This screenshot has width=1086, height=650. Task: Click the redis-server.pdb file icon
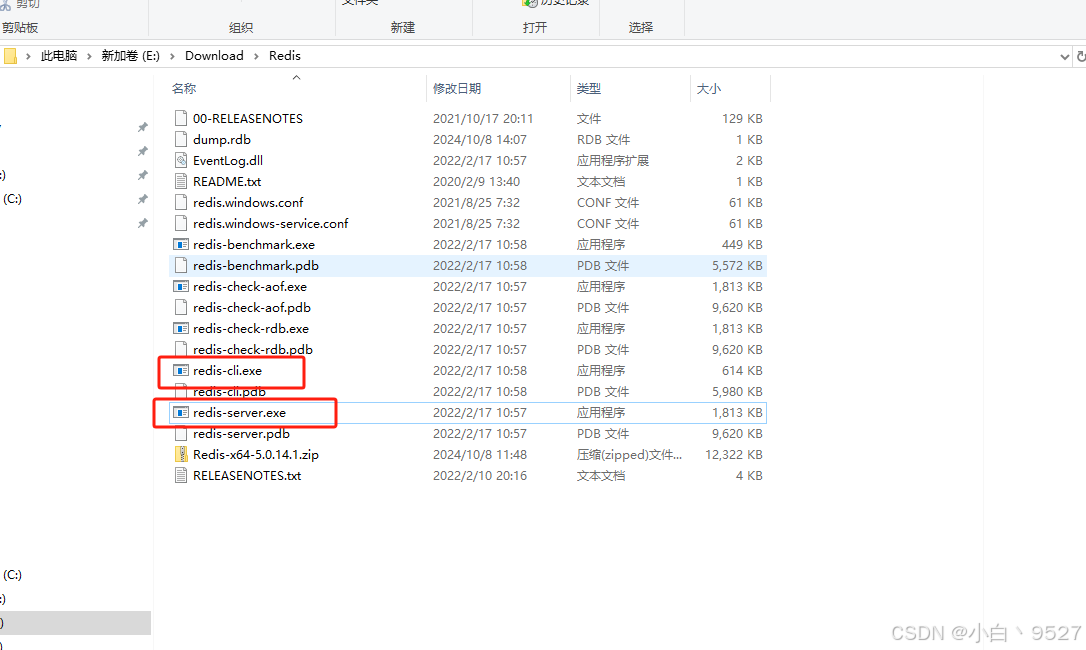click(181, 434)
